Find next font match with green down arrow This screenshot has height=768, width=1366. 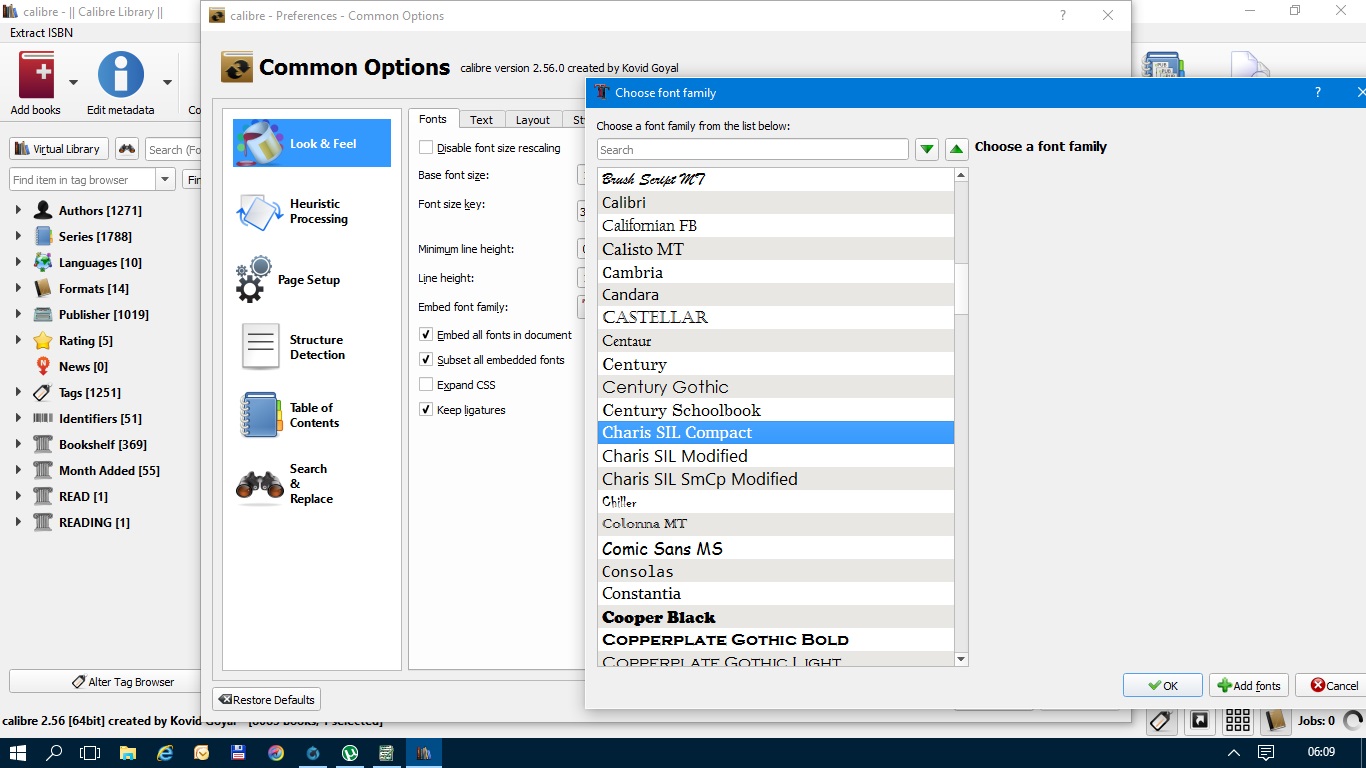click(x=927, y=149)
